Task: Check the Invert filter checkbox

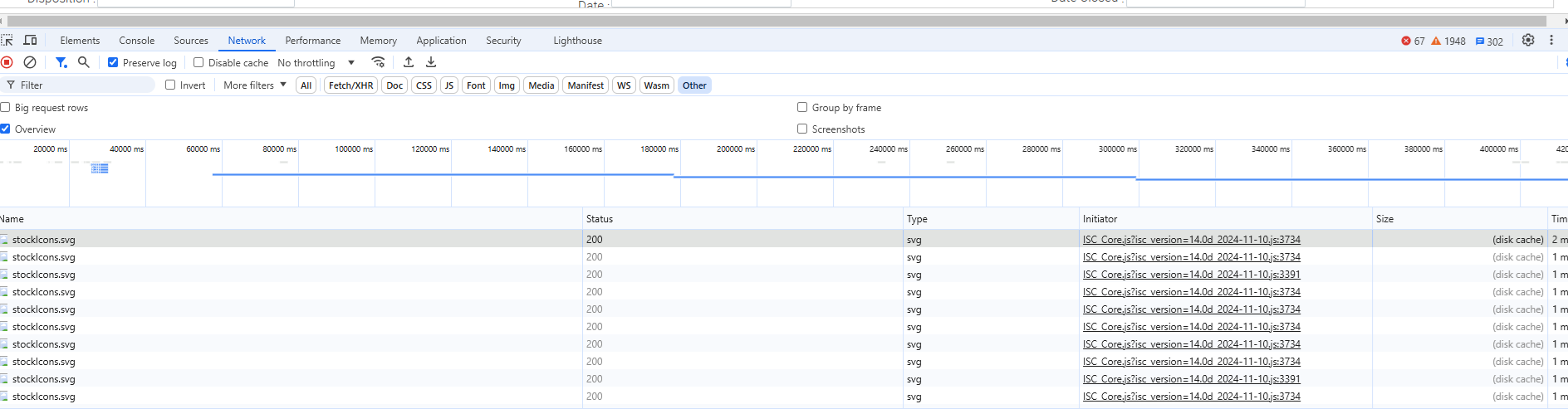Action: click(x=170, y=85)
